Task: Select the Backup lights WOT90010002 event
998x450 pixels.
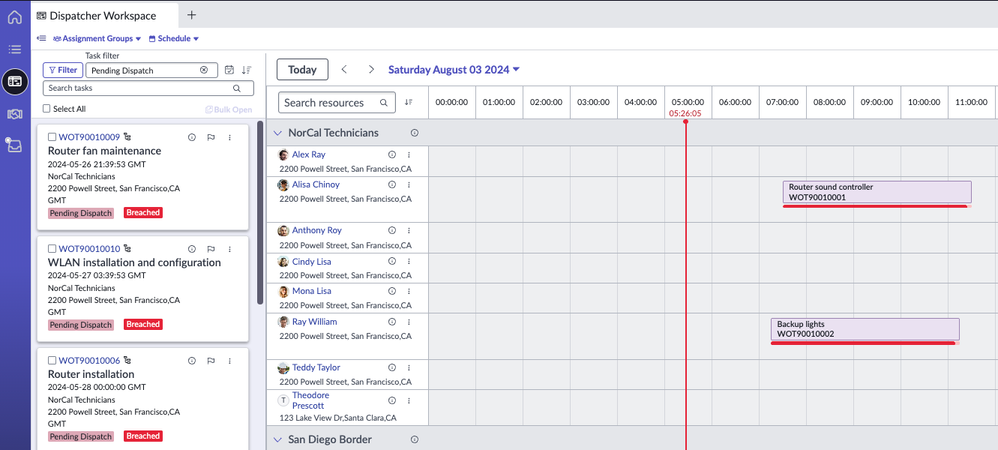Action: pyautogui.click(x=865, y=329)
